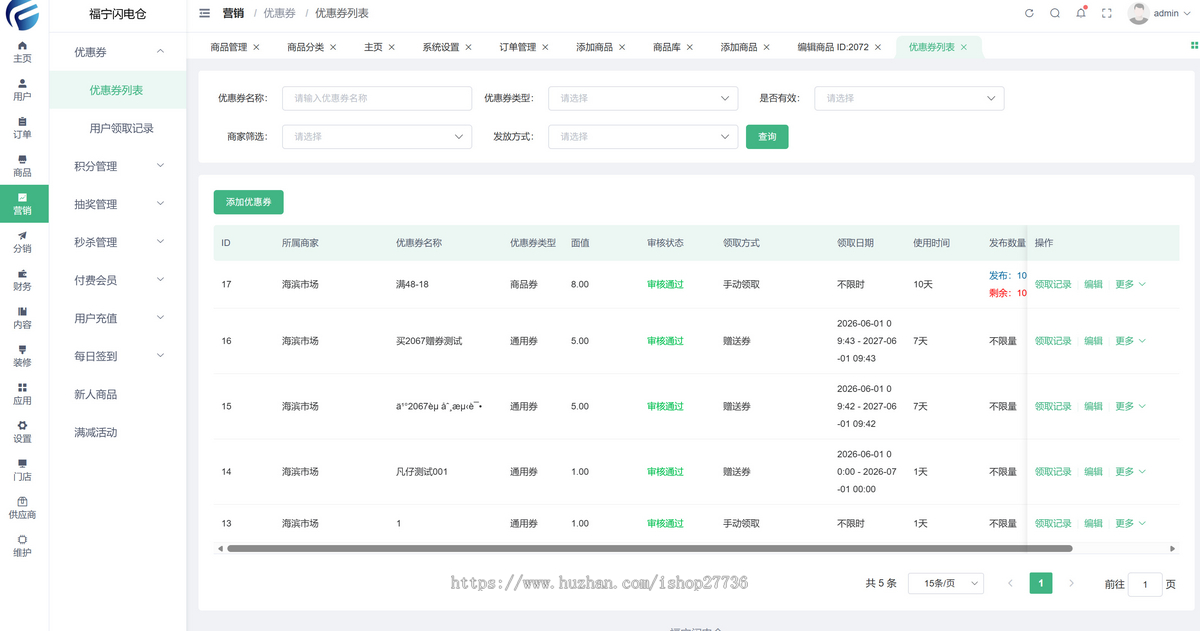Open 财务 finance sidebar icon

point(22,280)
